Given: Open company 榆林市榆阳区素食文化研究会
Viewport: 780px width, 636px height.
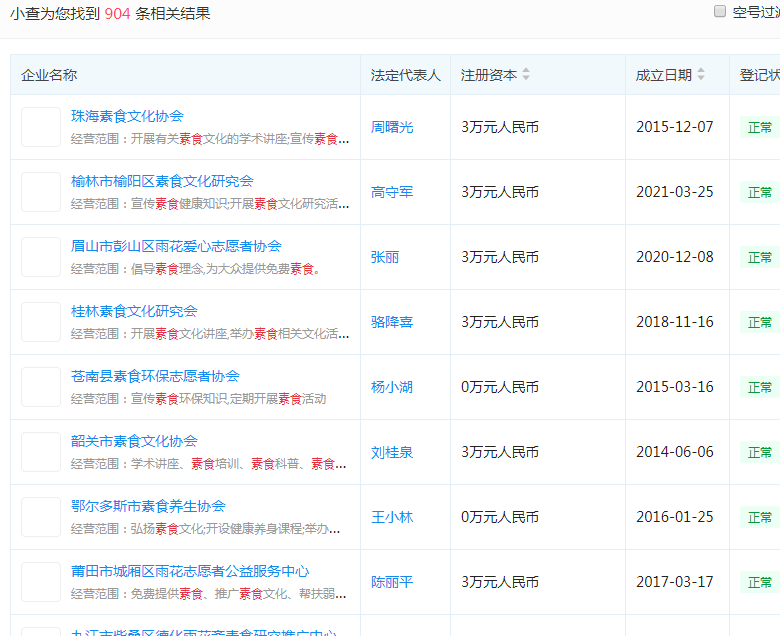Looking at the screenshot, I should (162, 181).
